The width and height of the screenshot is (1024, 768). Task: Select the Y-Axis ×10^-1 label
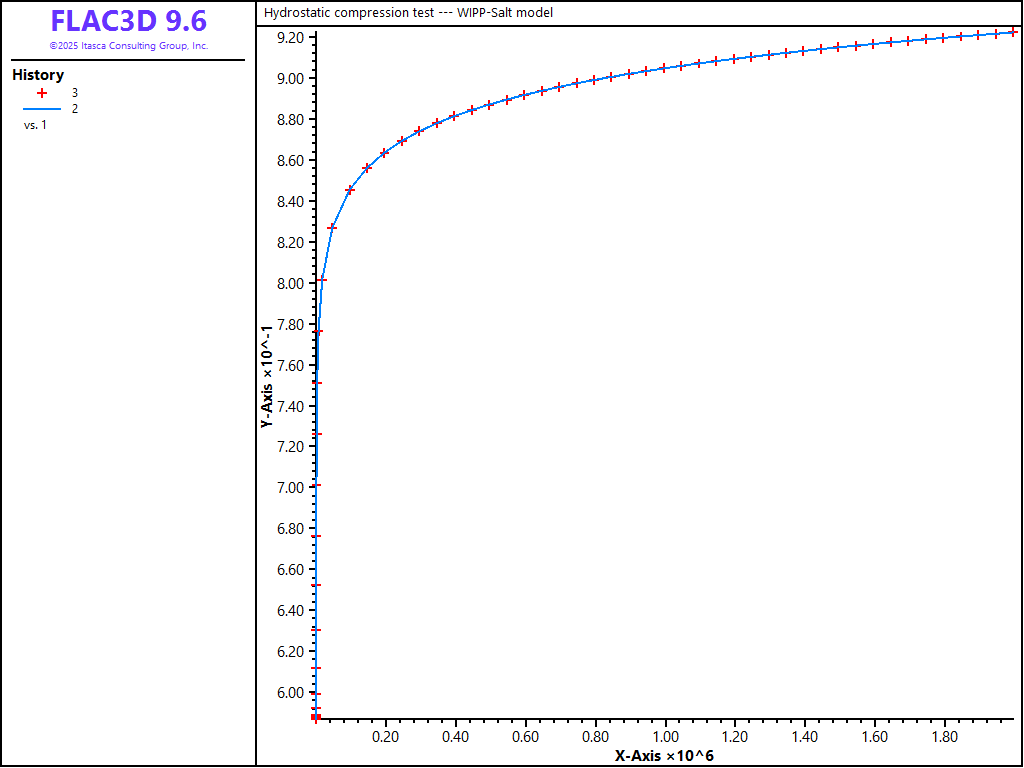tap(267, 377)
